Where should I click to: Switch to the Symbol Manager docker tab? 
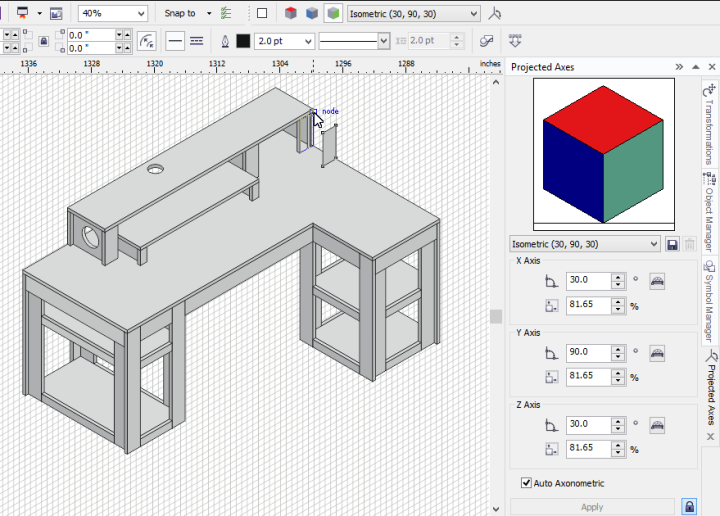point(709,301)
